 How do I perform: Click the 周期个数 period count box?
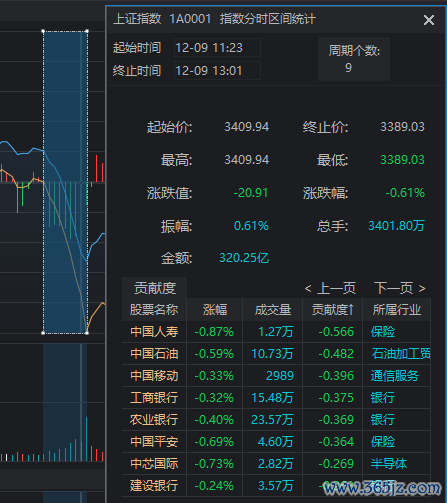(x=354, y=59)
